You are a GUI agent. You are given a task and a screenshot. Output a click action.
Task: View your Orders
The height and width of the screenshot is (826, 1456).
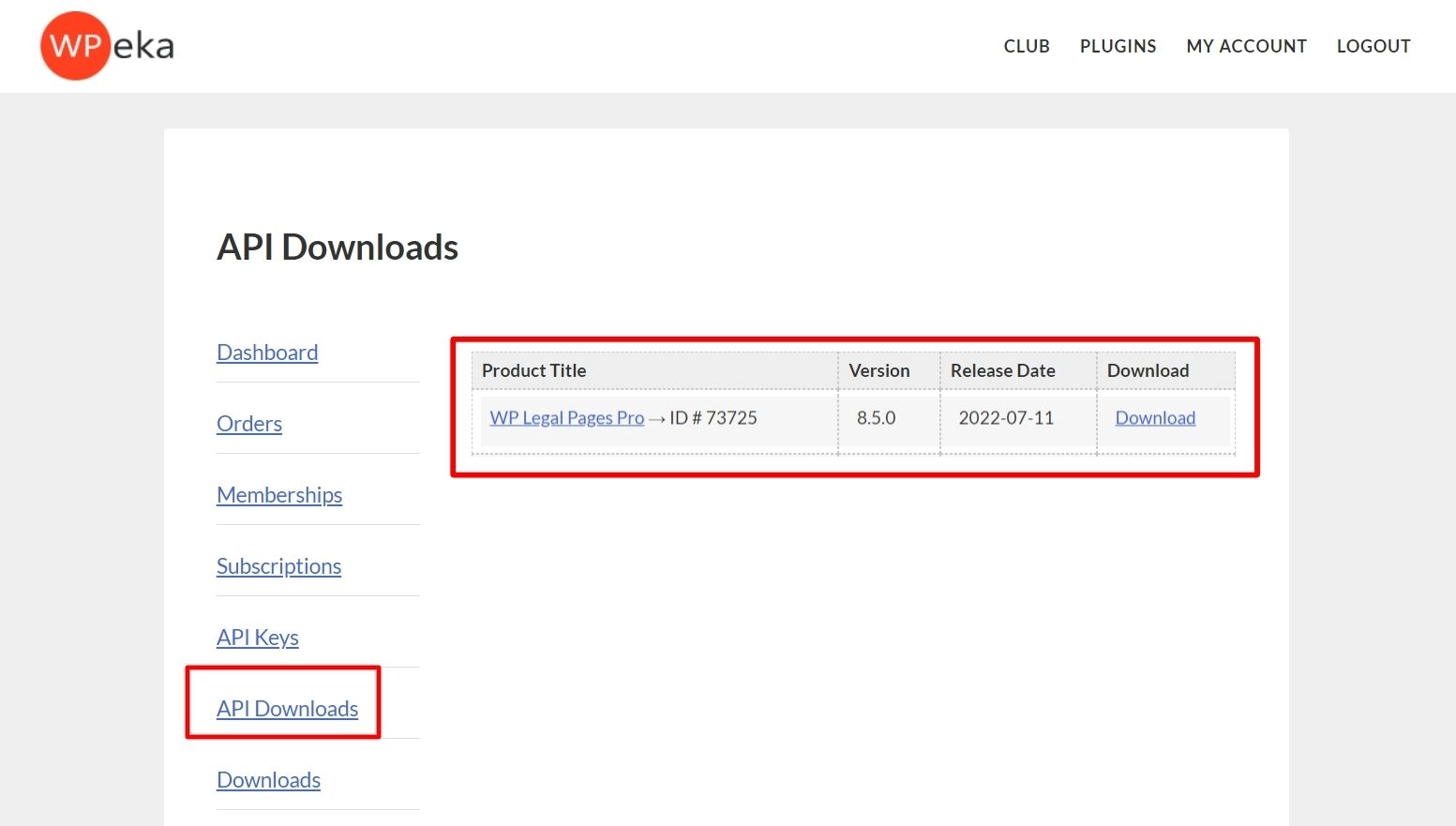coord(248,424)
